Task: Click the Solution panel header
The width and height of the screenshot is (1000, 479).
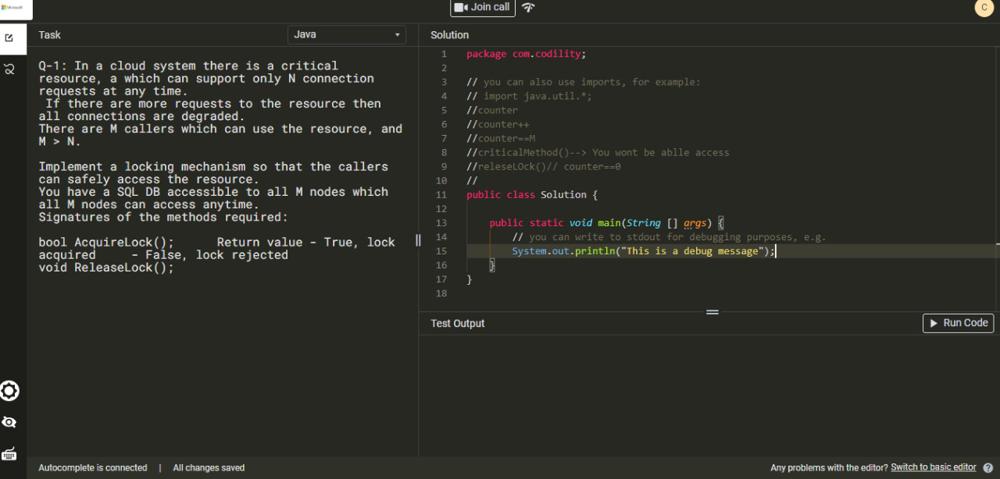Action: (450, 35)
